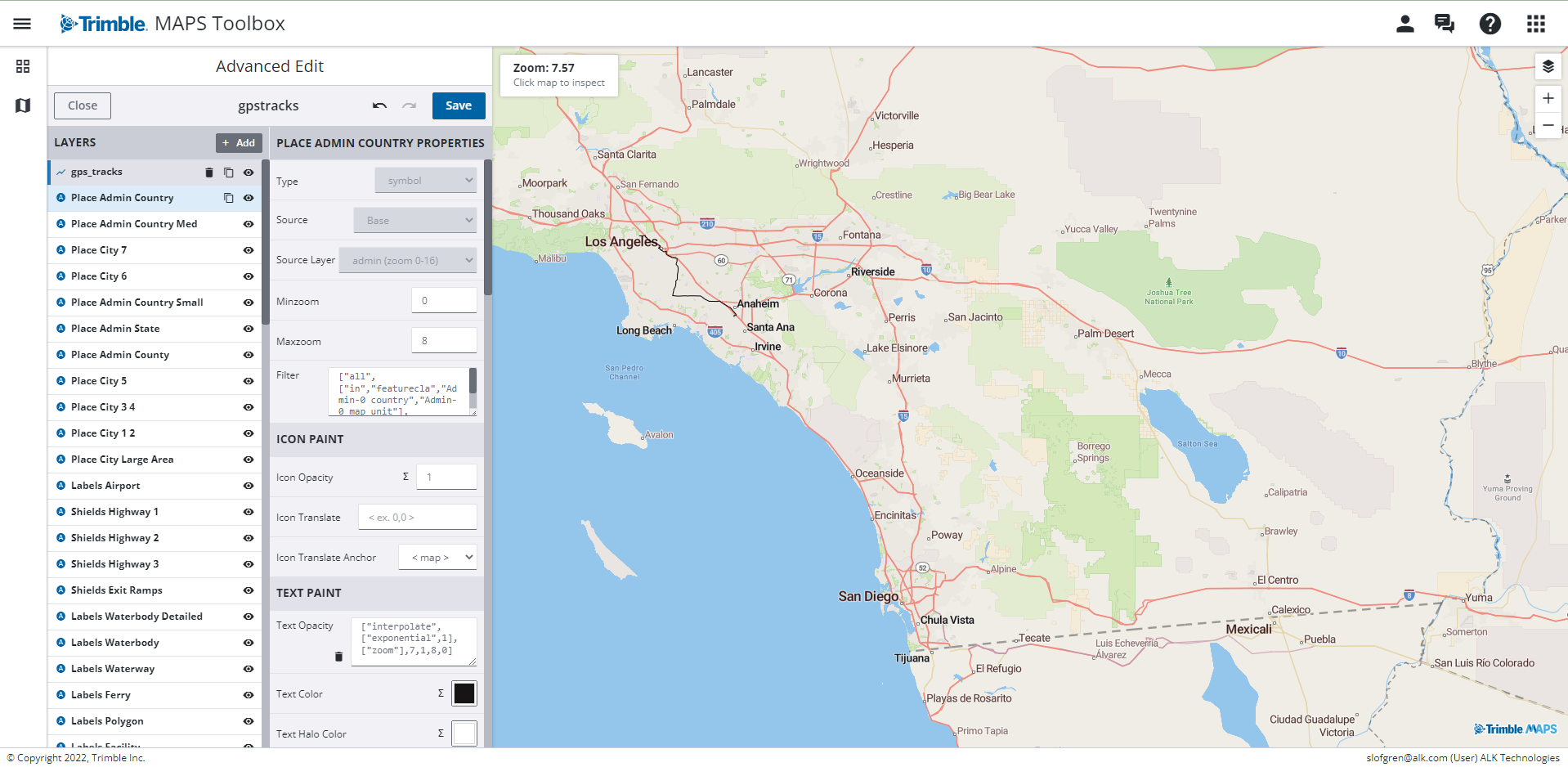Save the gpstracks style

tap(459, 105)
